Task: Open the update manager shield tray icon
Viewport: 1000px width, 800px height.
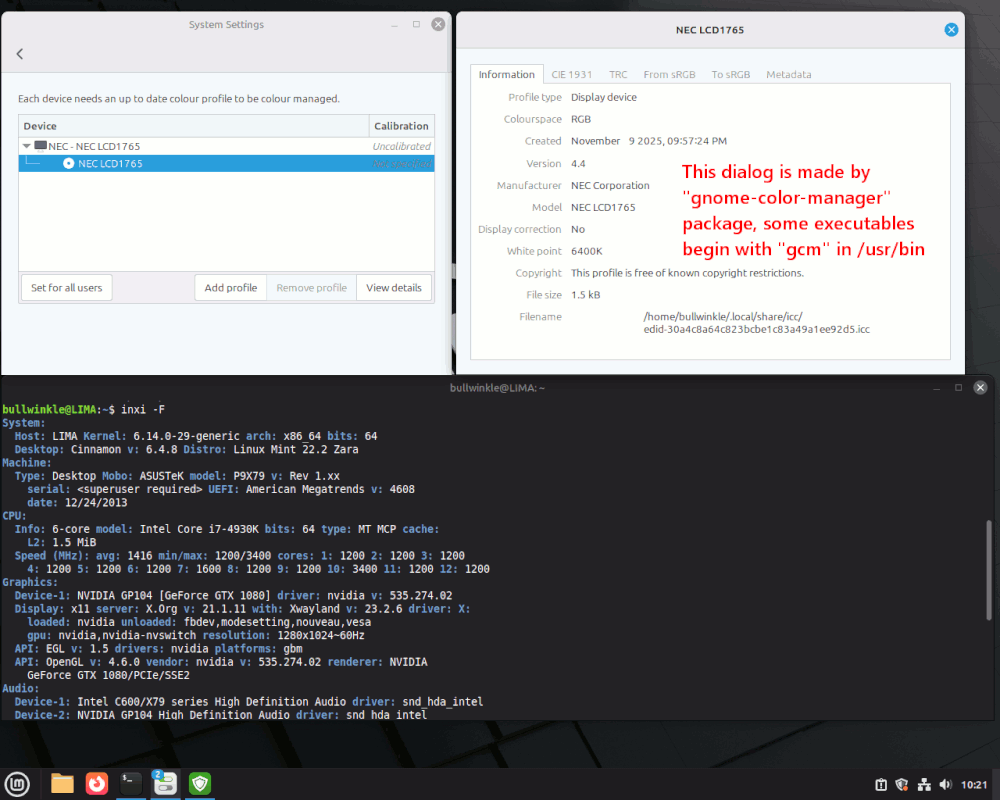Action: coord(902,785)
